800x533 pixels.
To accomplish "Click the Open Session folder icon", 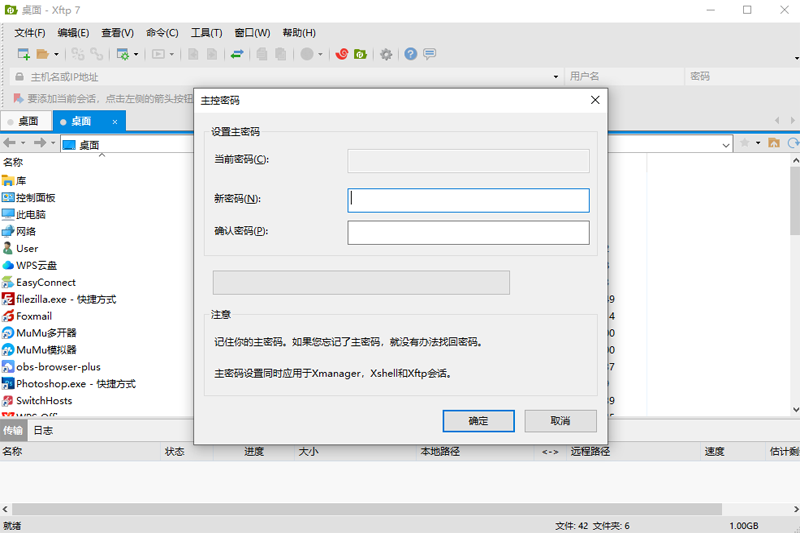I will (43, 54).
